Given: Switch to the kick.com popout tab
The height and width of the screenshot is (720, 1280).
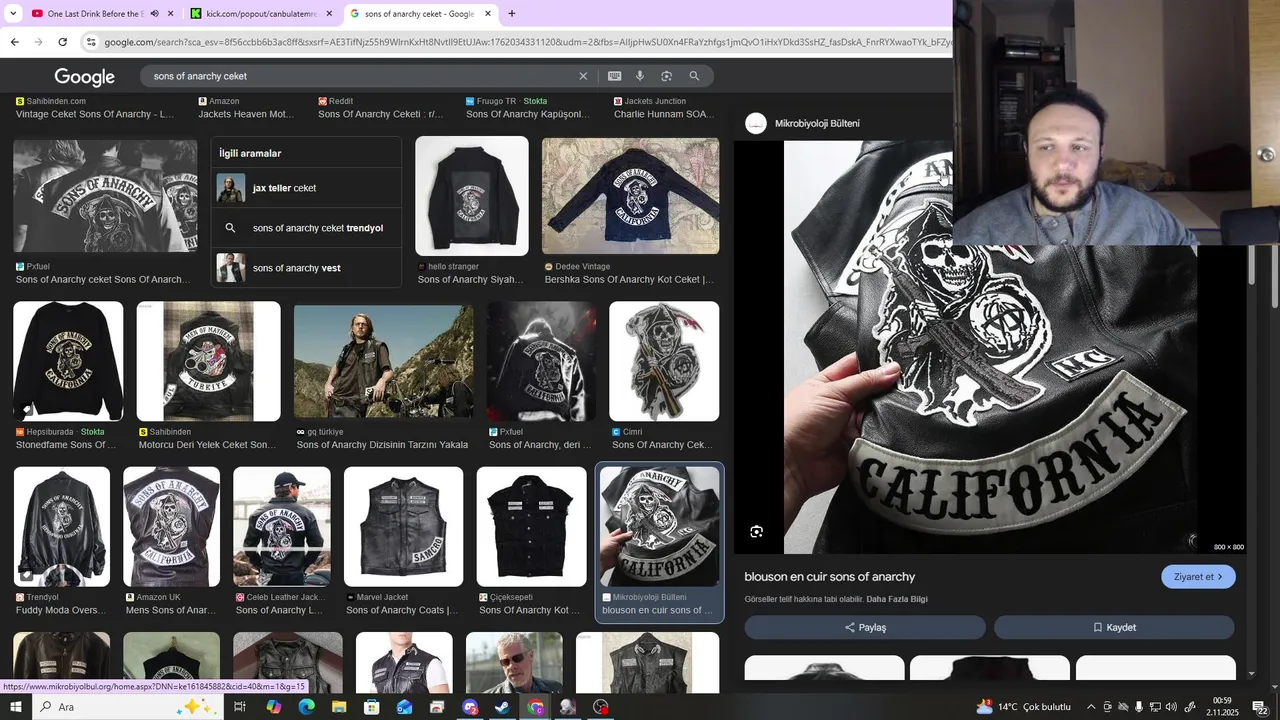Looking at the screenshot, I should 262,14.
